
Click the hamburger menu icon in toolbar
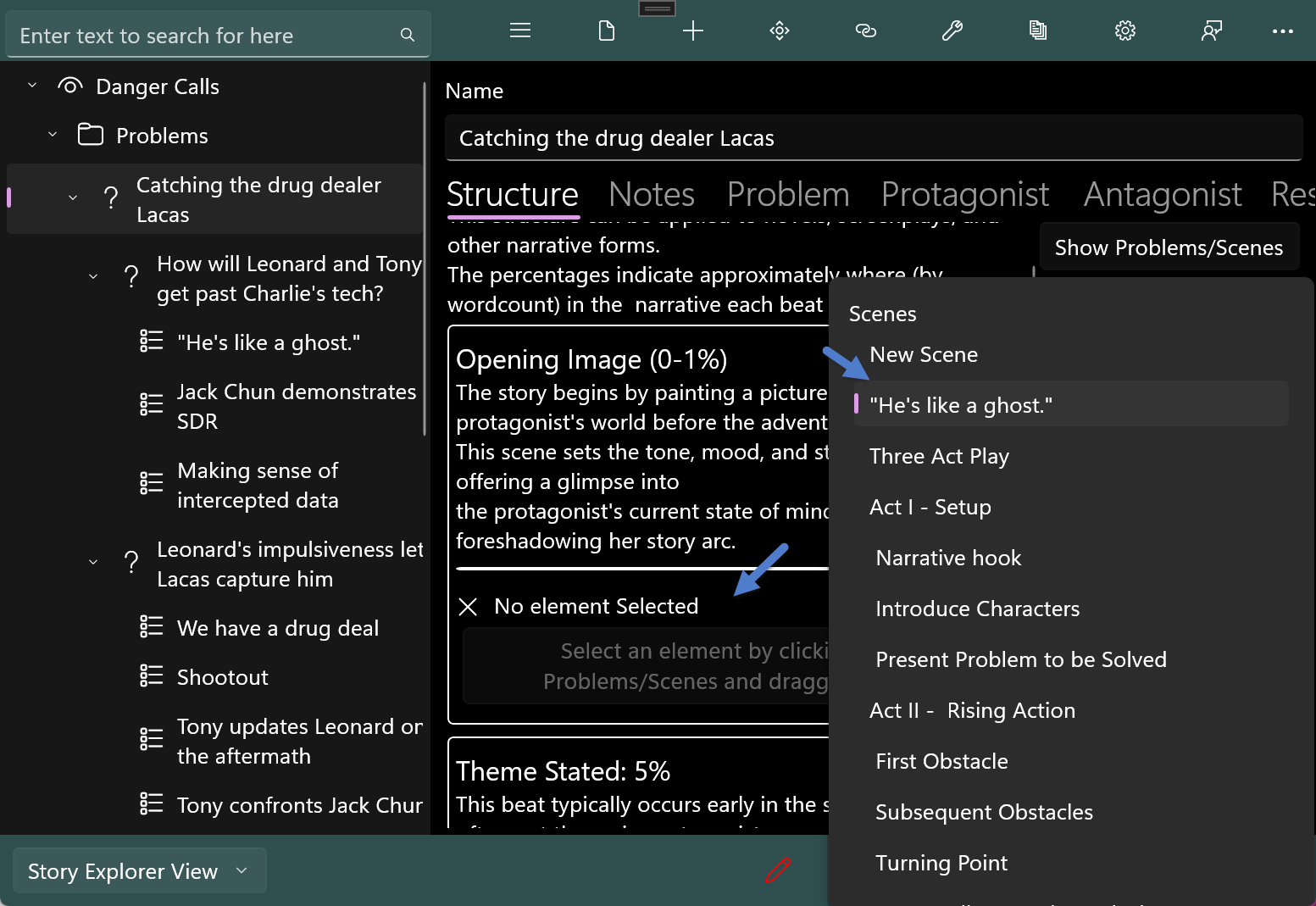(520, 31)
